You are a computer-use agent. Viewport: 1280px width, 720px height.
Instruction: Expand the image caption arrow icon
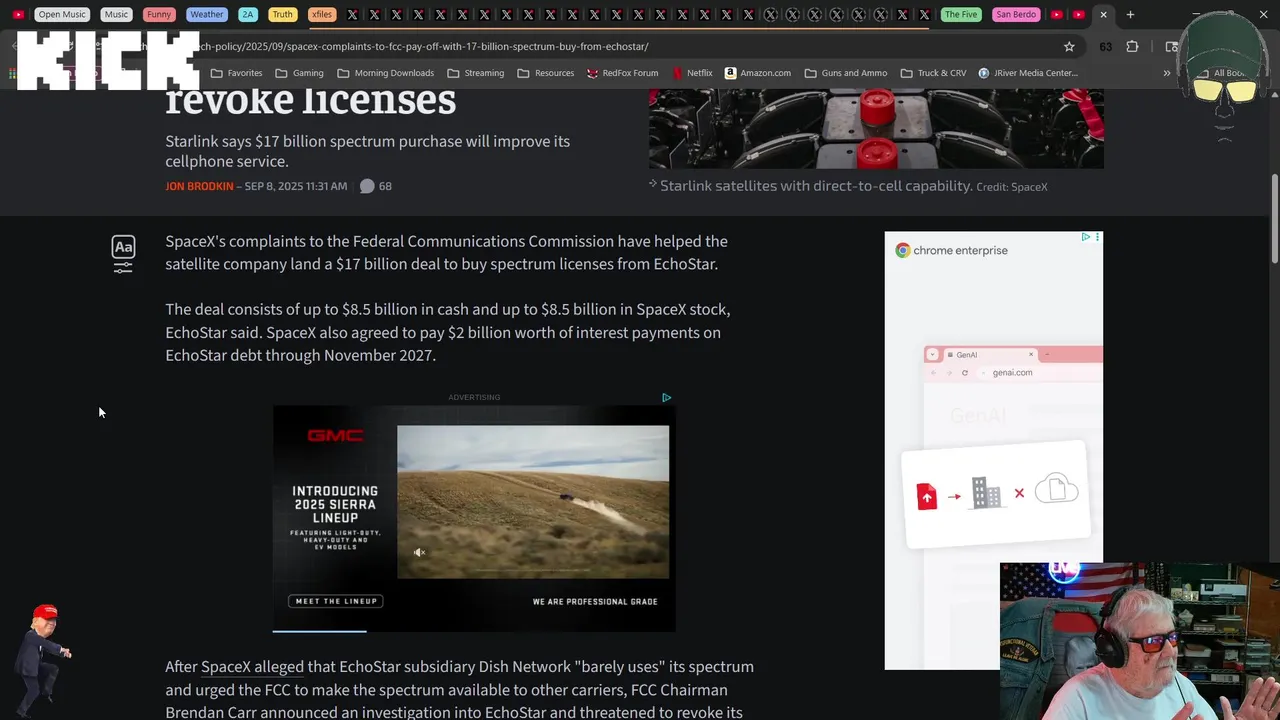point(653,184)
